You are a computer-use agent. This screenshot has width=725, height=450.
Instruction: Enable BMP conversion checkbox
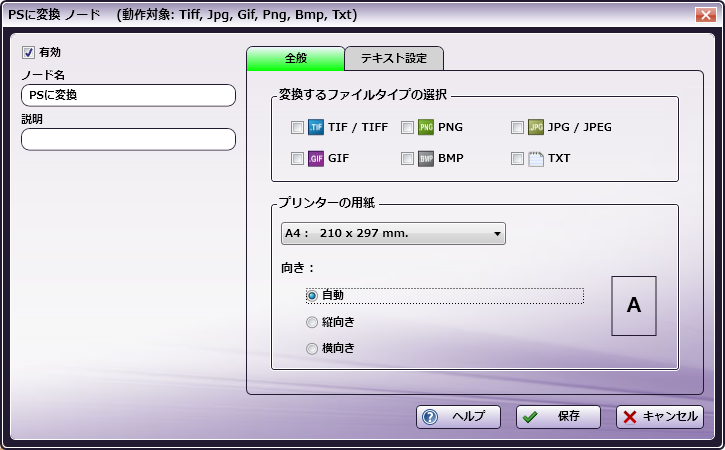tap(407, 159)
